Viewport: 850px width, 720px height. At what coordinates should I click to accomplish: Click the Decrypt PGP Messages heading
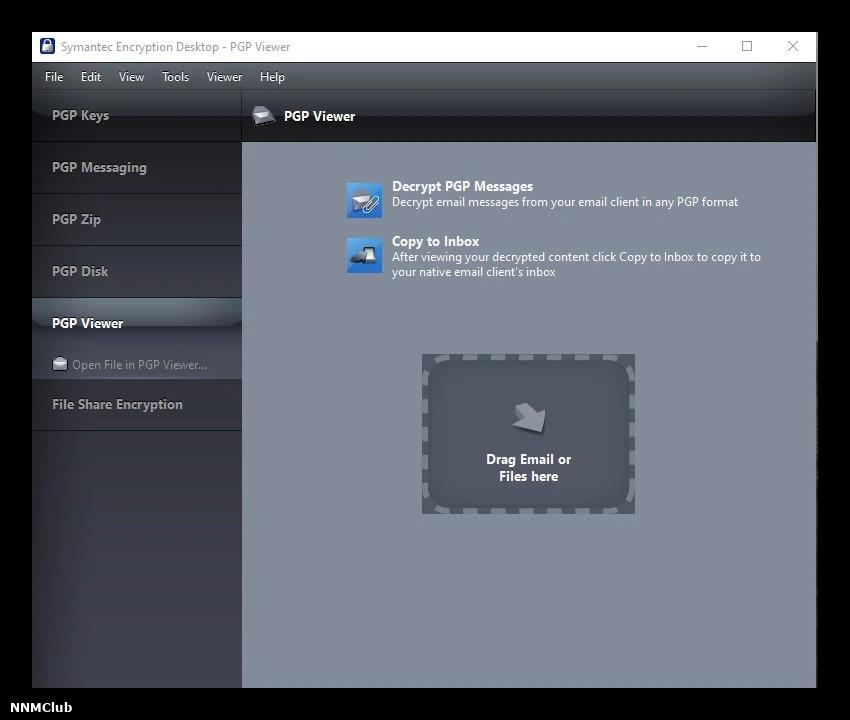coord(462,187)
